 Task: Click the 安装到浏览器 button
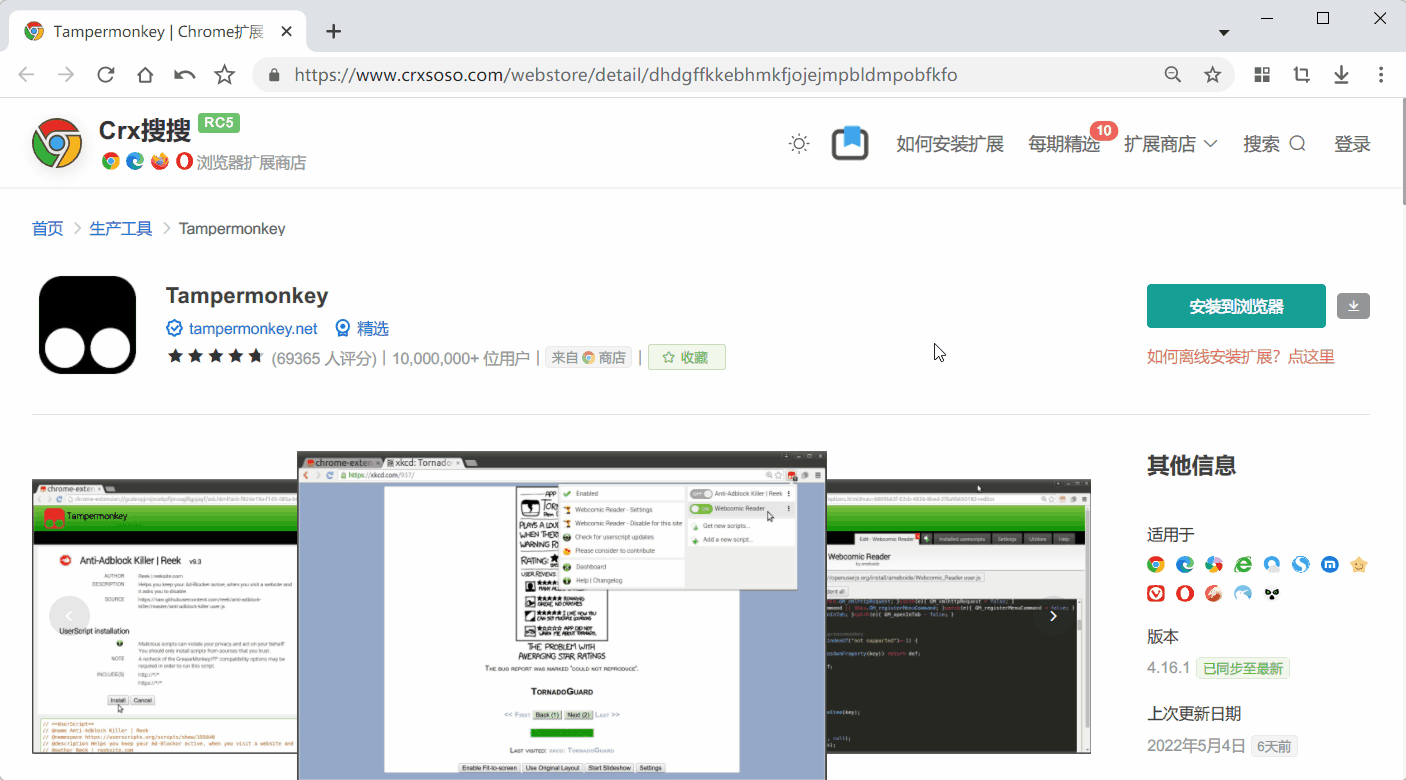(1236, 306)
